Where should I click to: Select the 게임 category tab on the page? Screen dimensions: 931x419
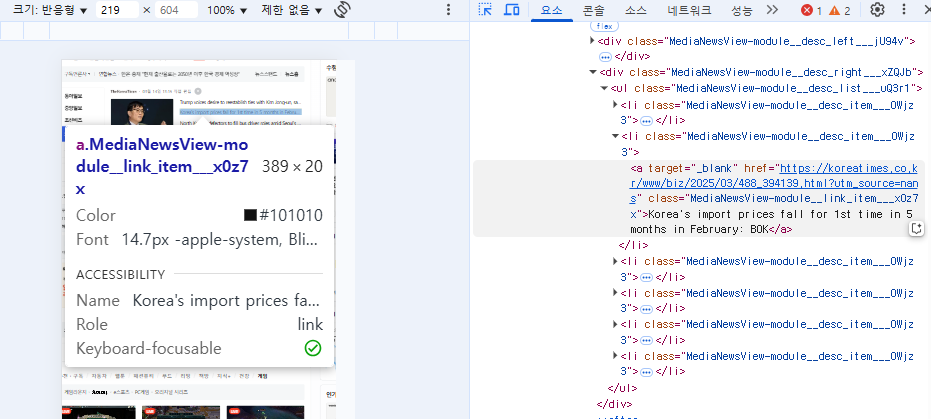coord(262,376)
